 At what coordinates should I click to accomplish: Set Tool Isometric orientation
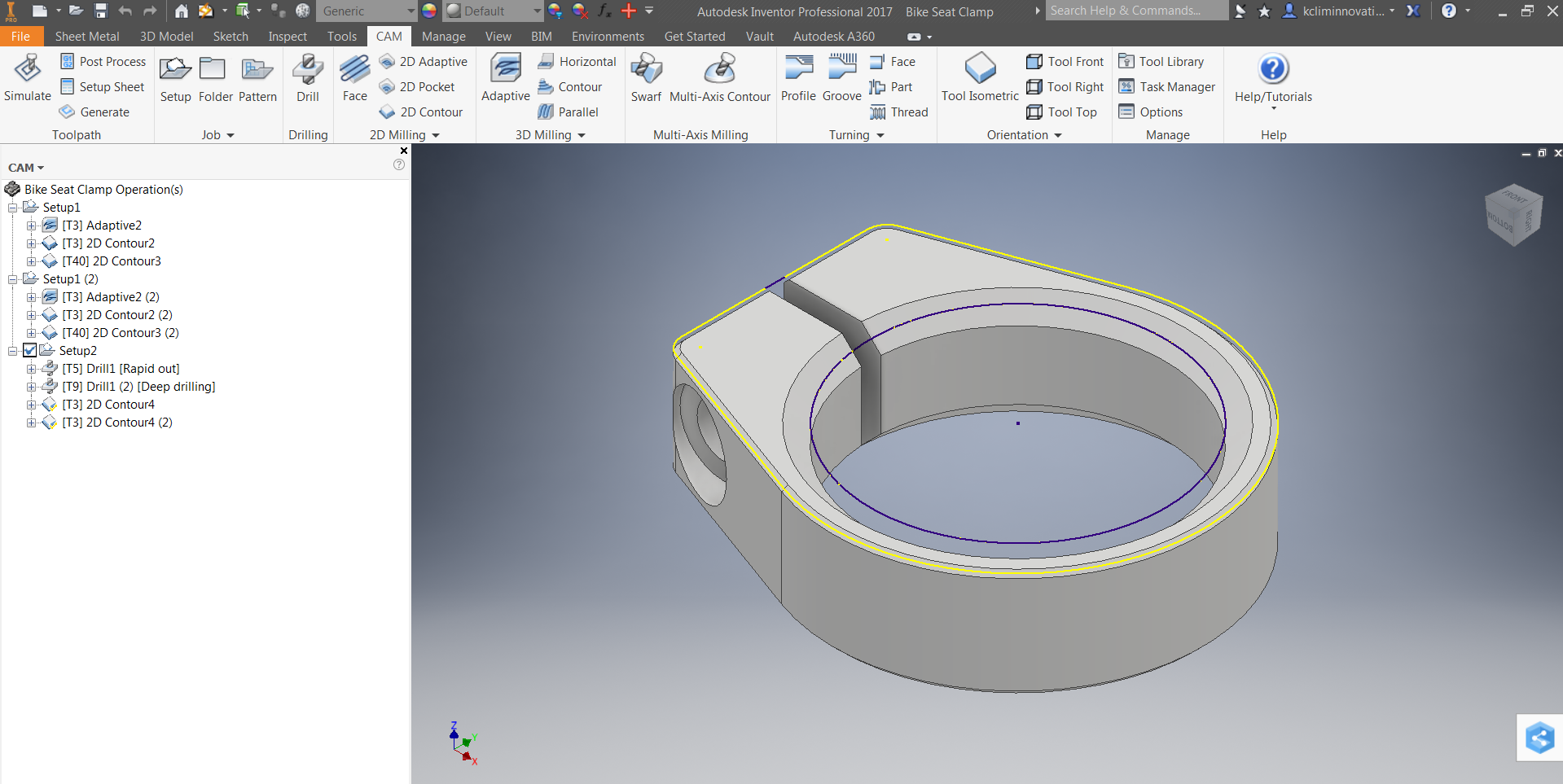click(x=980, y=78)
